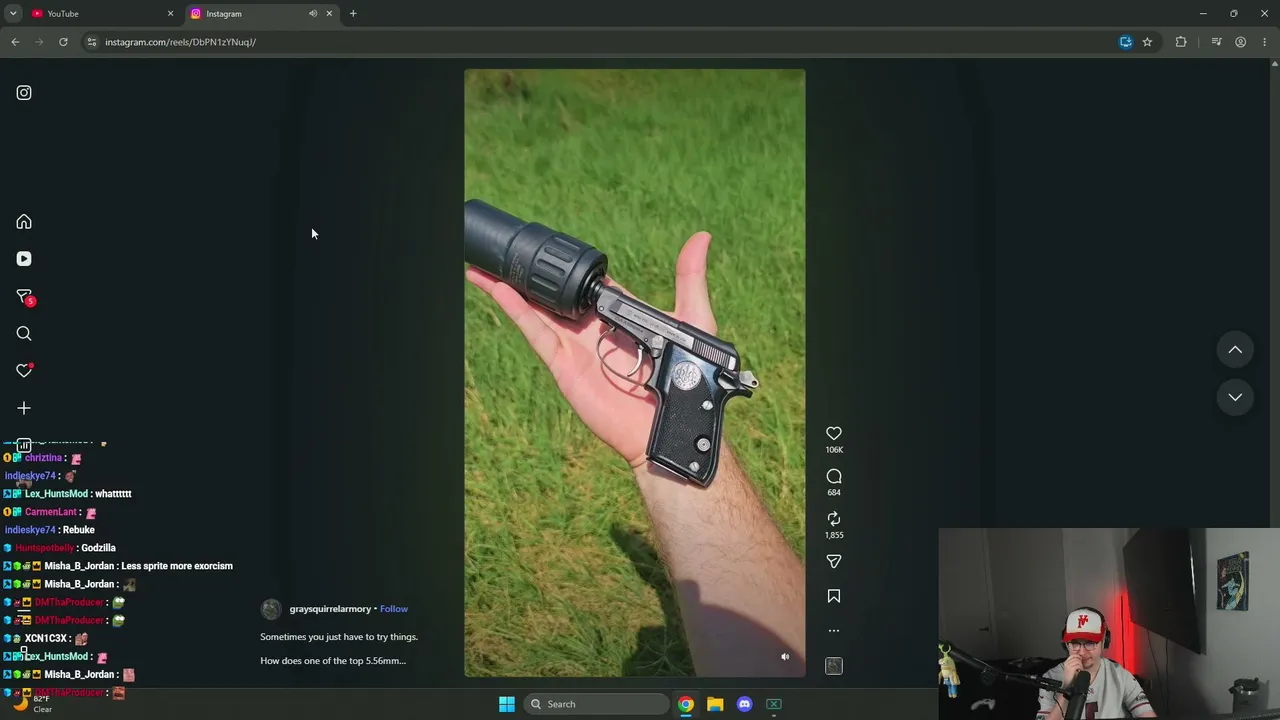Open the browser Extensions menu
1280x720 pixels.
[x=1181, y=42]
